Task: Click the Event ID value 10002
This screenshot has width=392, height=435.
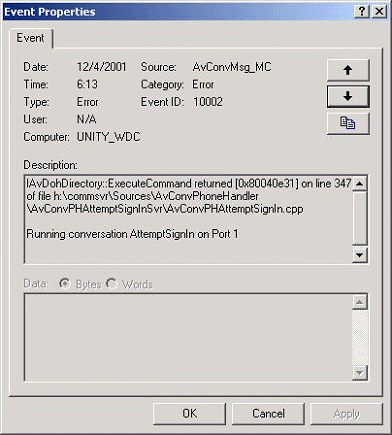Action: (208, 102)
